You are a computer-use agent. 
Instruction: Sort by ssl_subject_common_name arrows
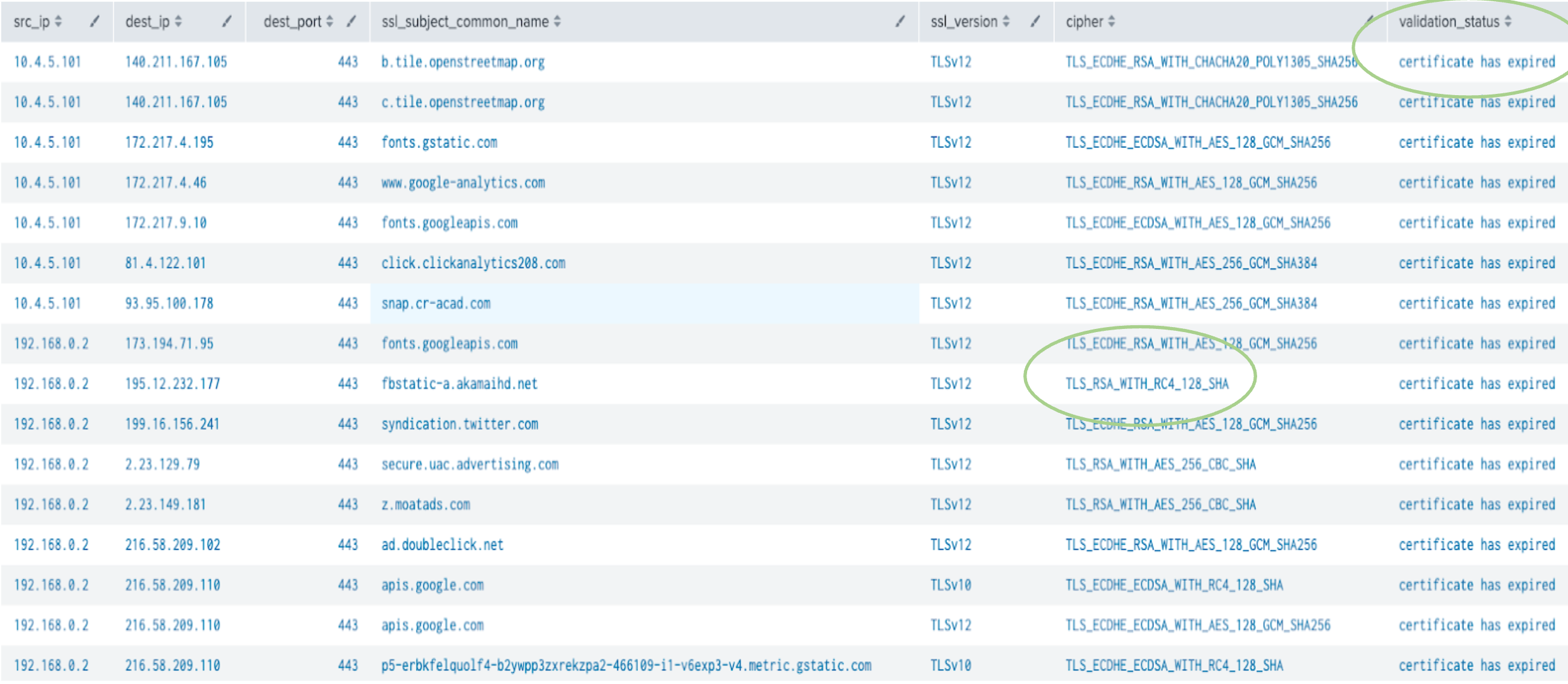coord(557,21)
